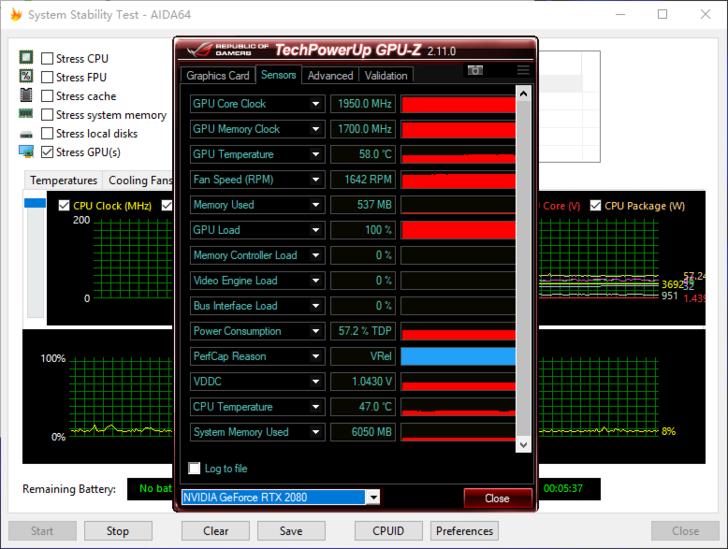Click the AIDA64 flame title bar icon
728x549 pixels.
click(x=16, y=14)
